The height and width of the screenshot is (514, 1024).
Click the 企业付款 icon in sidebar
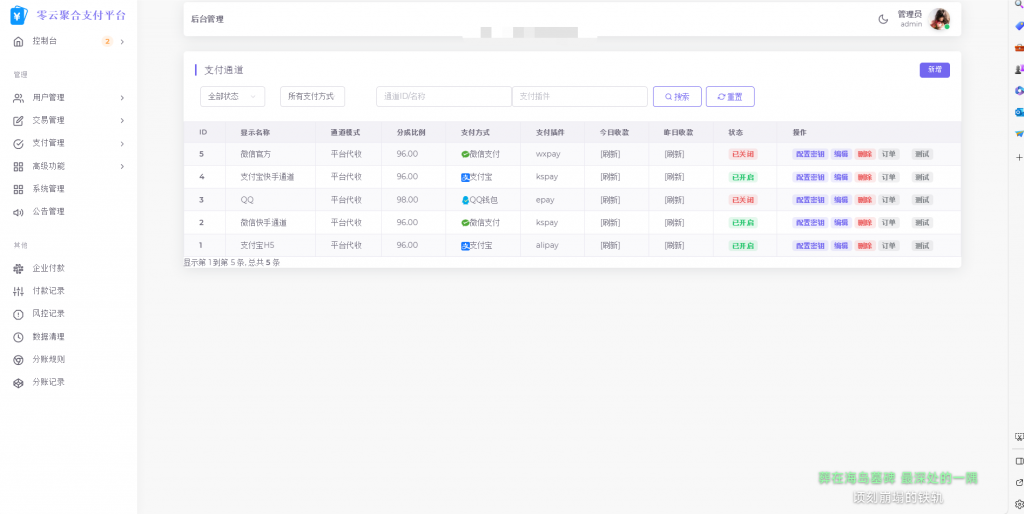18,268
